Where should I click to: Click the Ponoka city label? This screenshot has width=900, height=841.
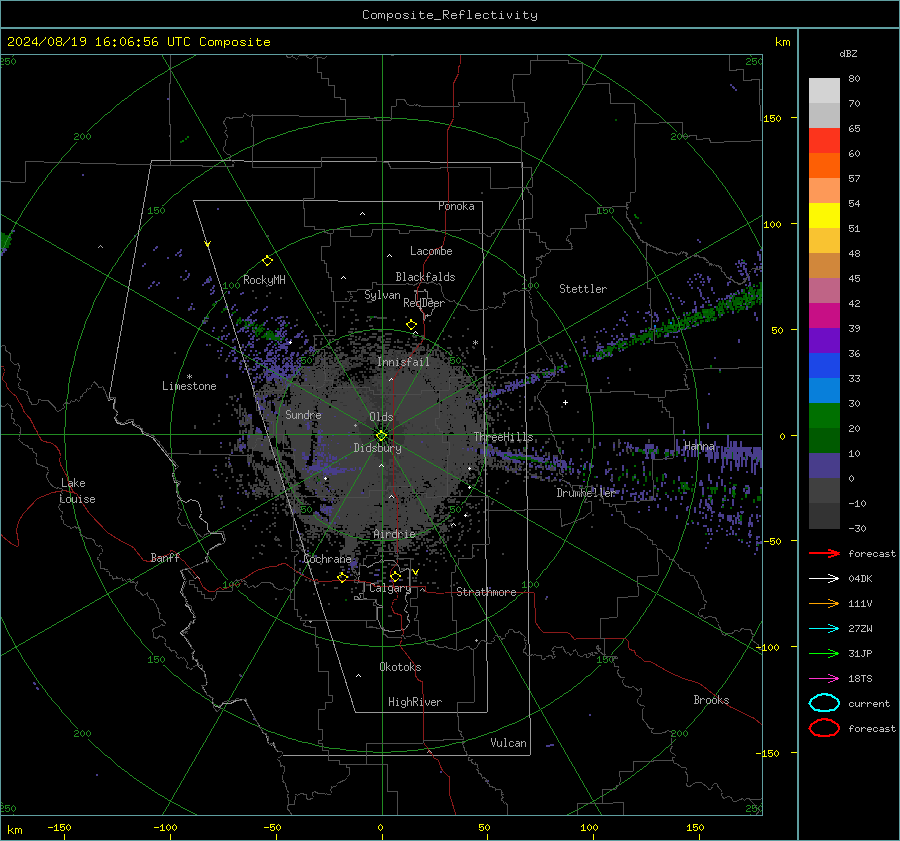456,206
